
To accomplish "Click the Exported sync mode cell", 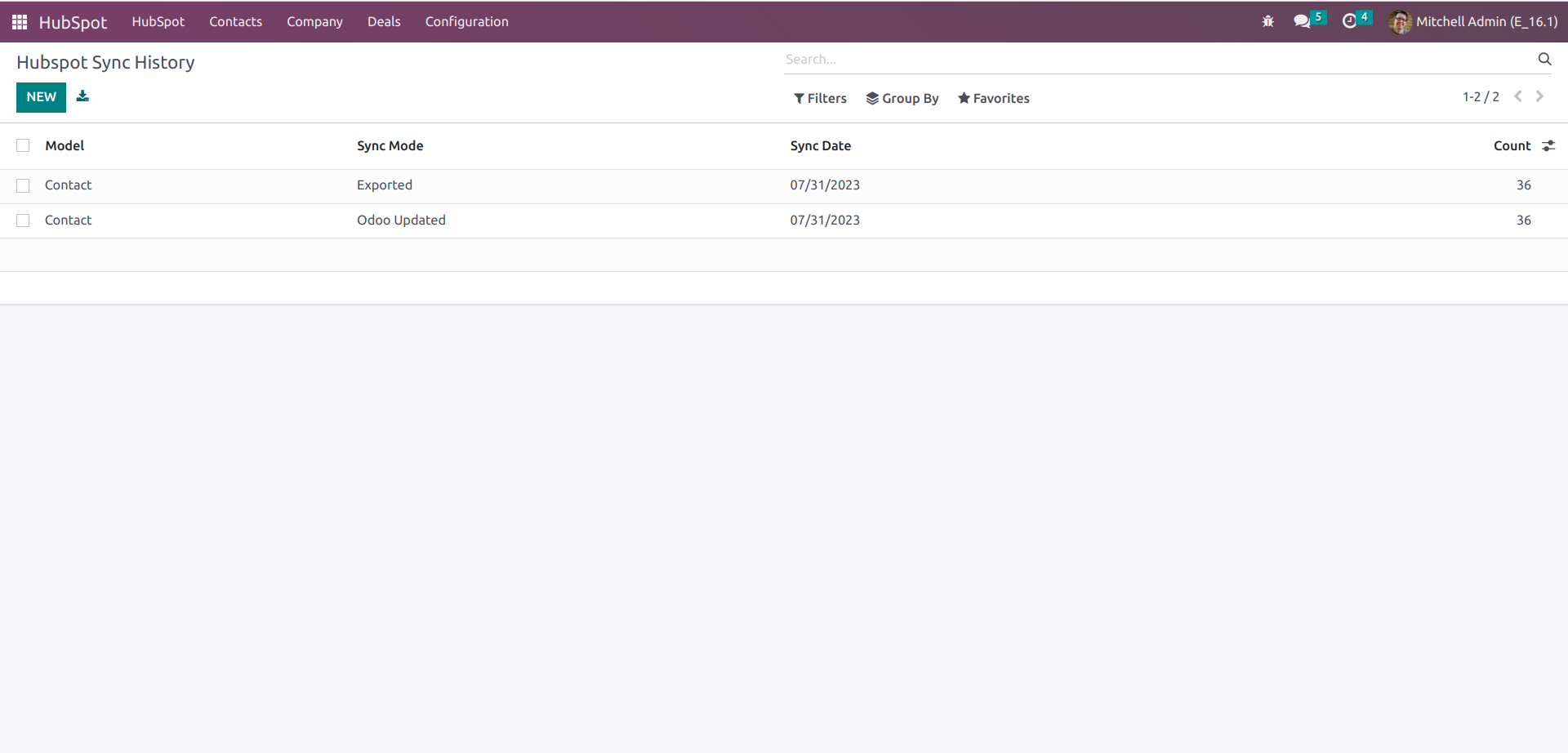I will [385, 185].
